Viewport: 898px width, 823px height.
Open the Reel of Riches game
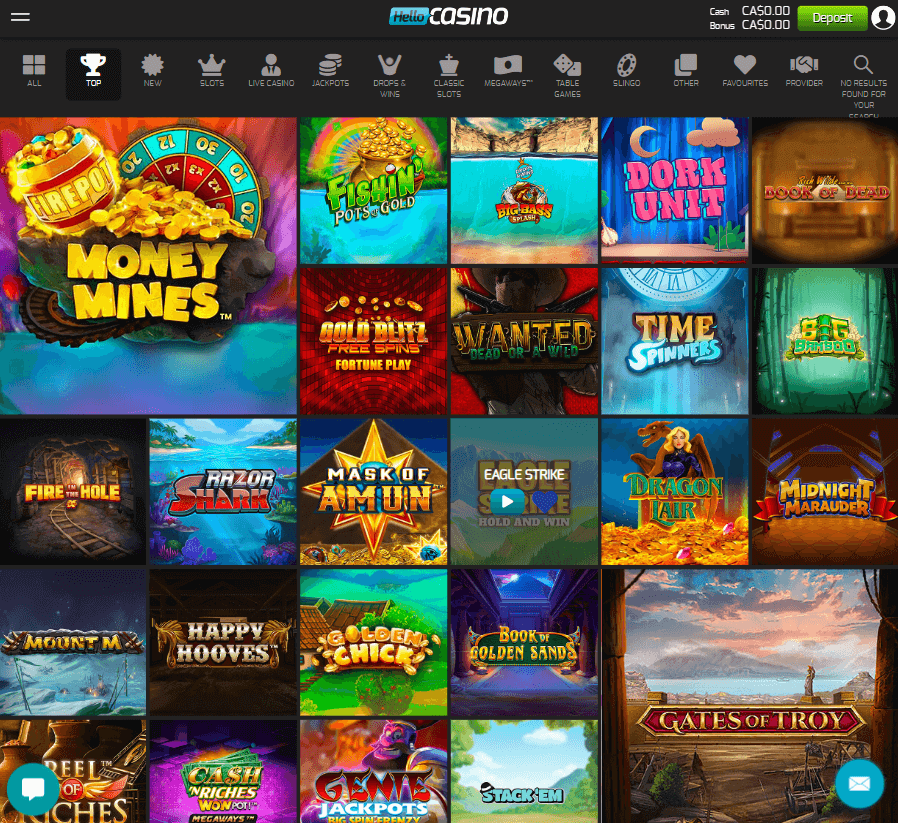(x=73, y=771)
